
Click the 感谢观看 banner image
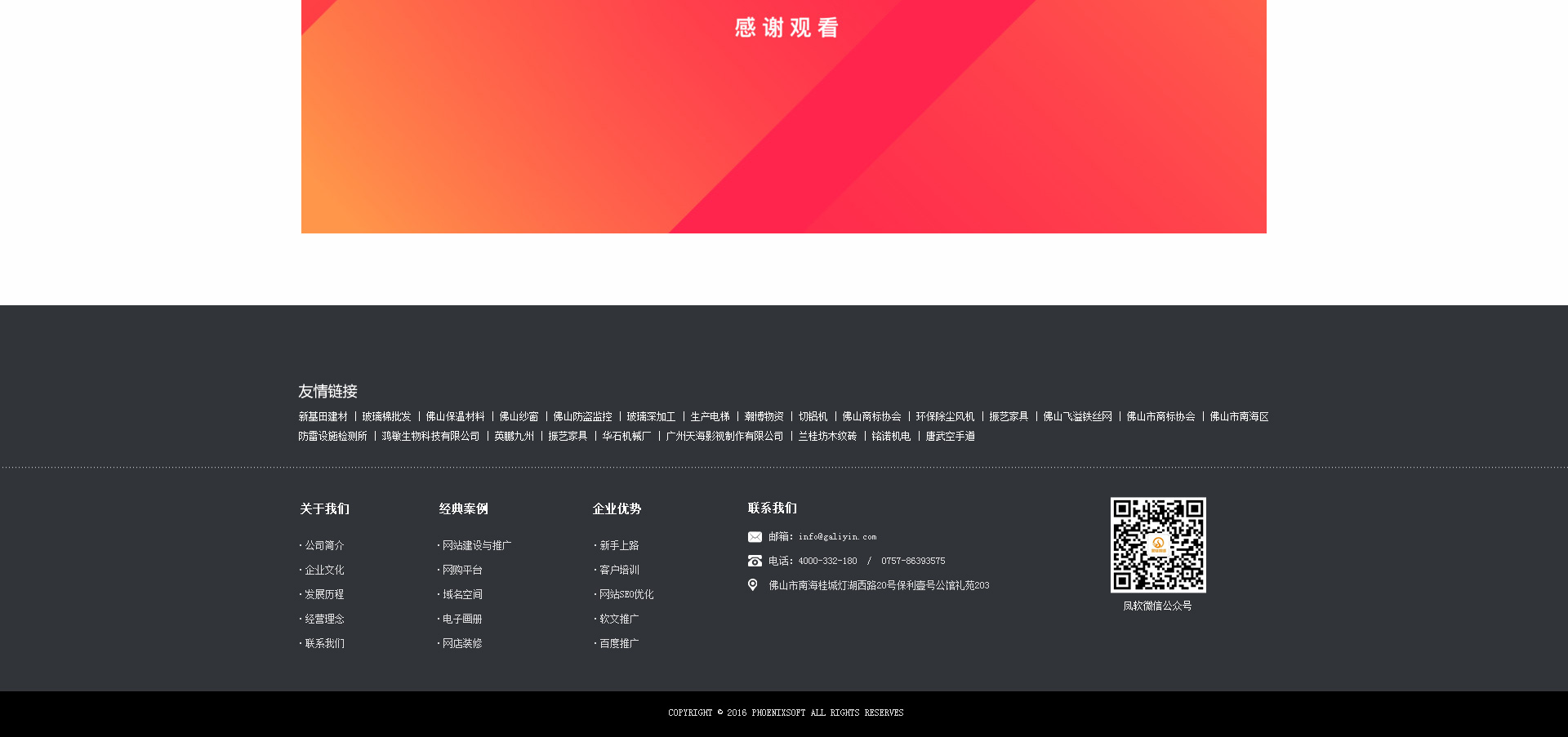pos(784,116)
